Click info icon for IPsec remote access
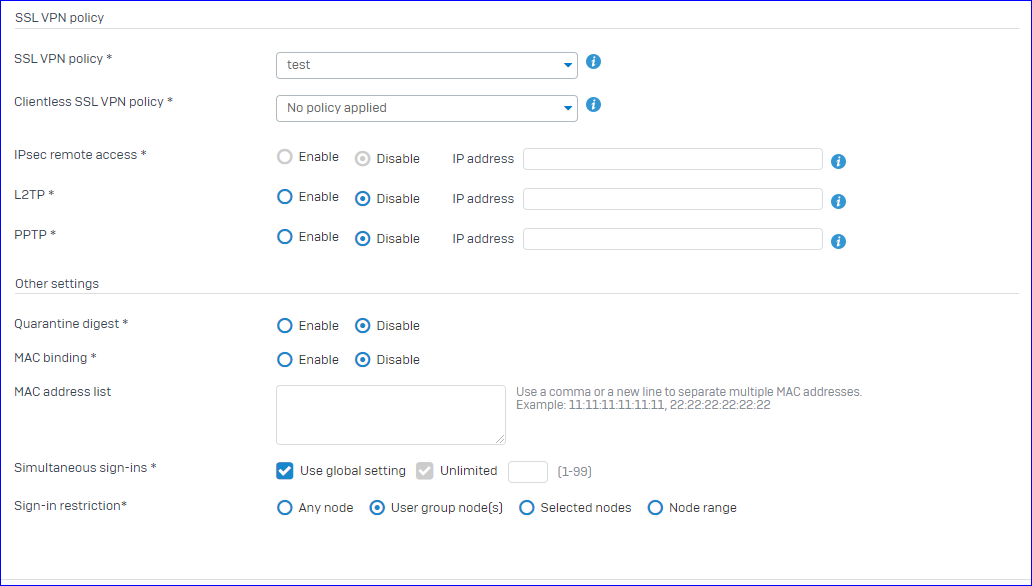 838,161
